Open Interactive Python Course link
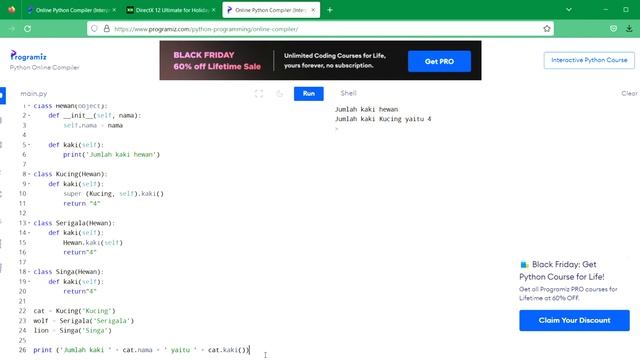The height and width of the screenshot is (360, 640). pyautogui.click(x=589, y=60)
